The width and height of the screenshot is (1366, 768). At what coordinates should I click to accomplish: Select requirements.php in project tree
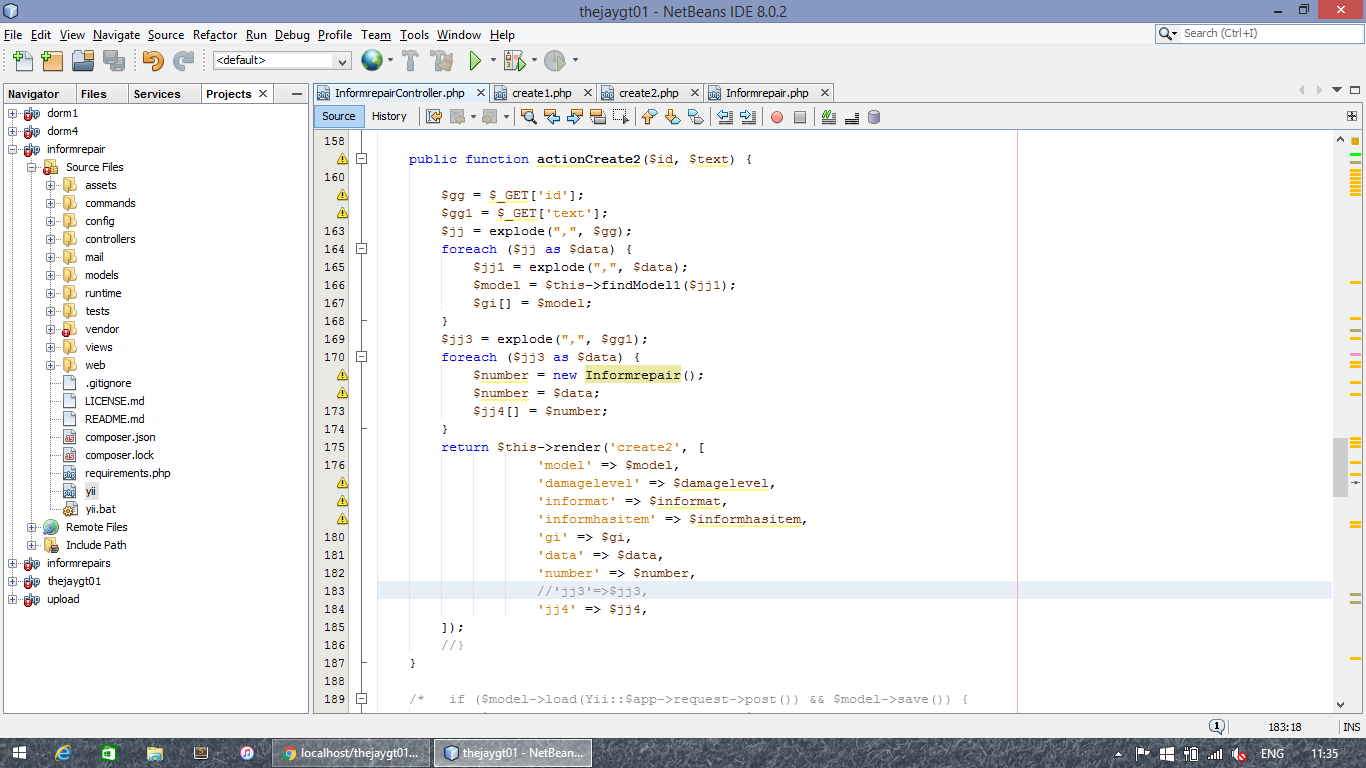pyautogui.click(x=127, y=473)
